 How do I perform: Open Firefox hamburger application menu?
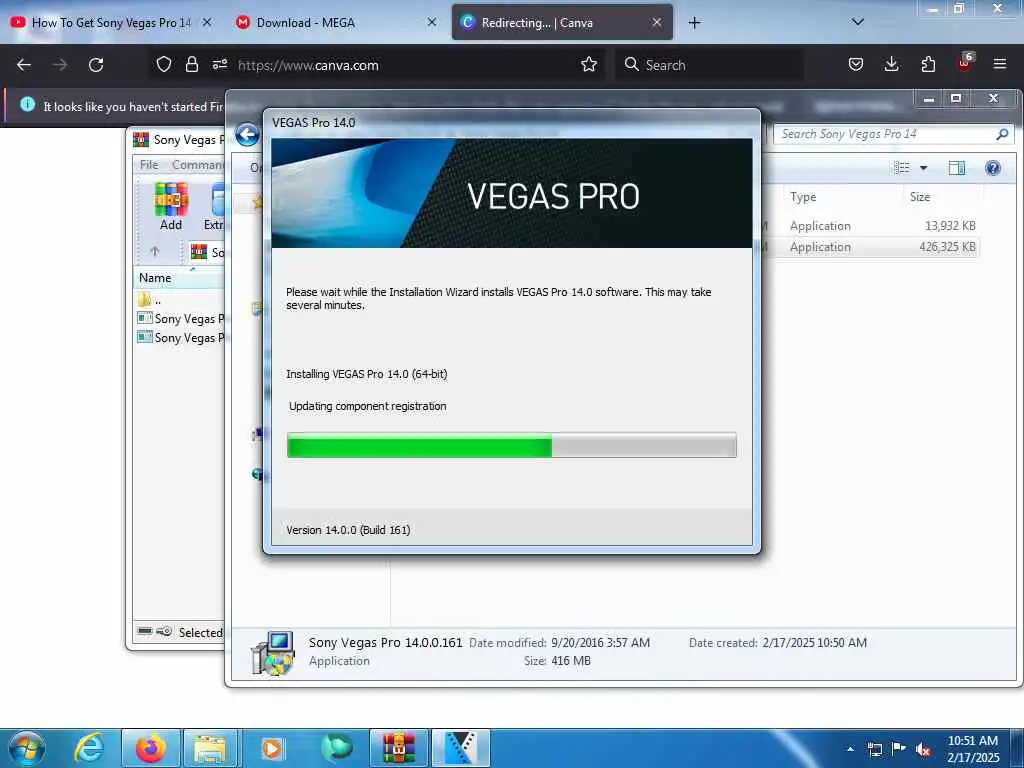click(1000, 65)
